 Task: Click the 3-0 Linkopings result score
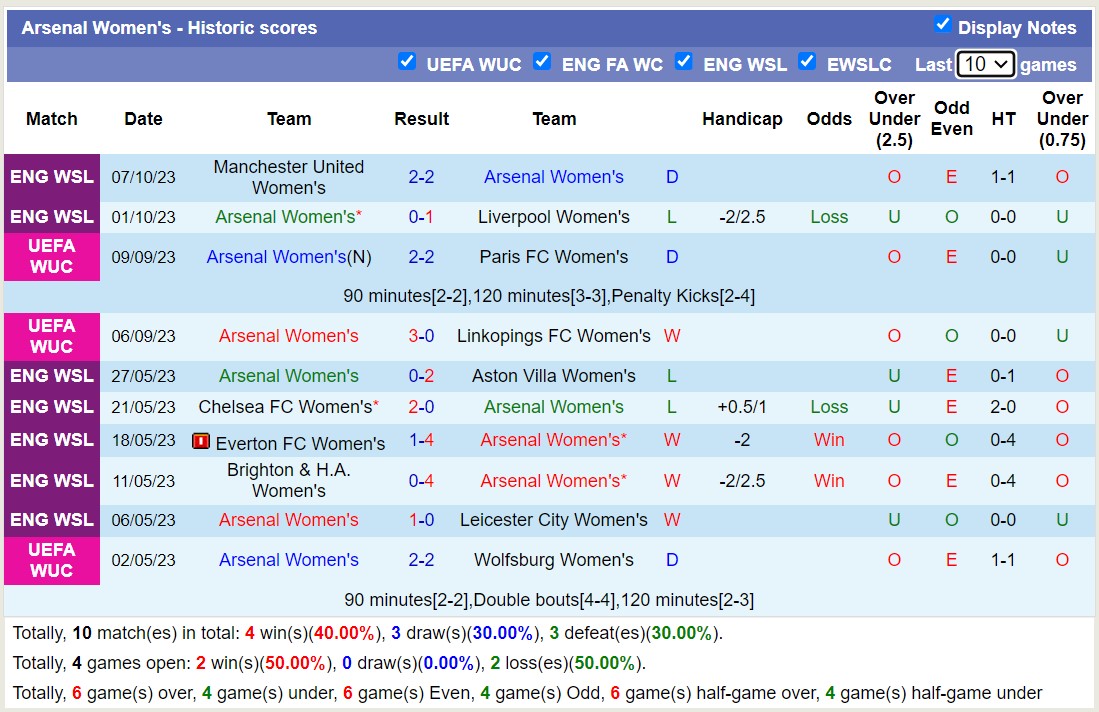point(421,336)
